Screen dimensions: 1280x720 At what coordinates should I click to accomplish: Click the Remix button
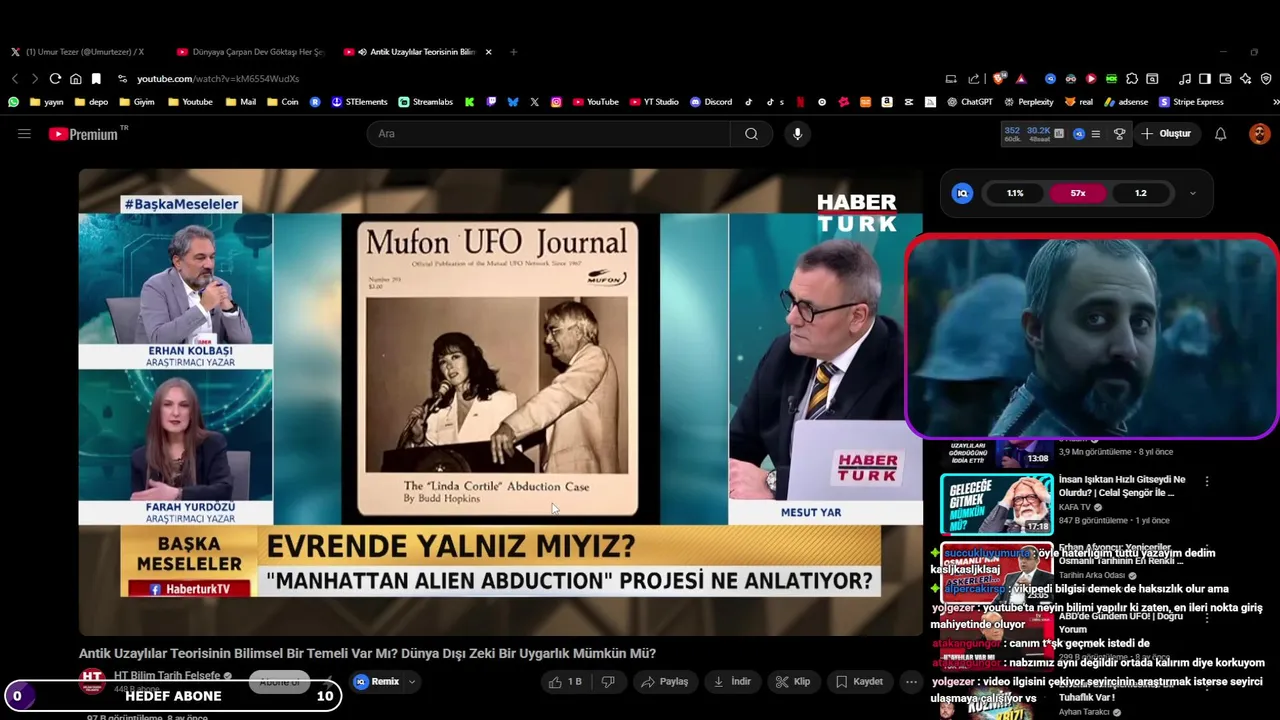(377, 682)
